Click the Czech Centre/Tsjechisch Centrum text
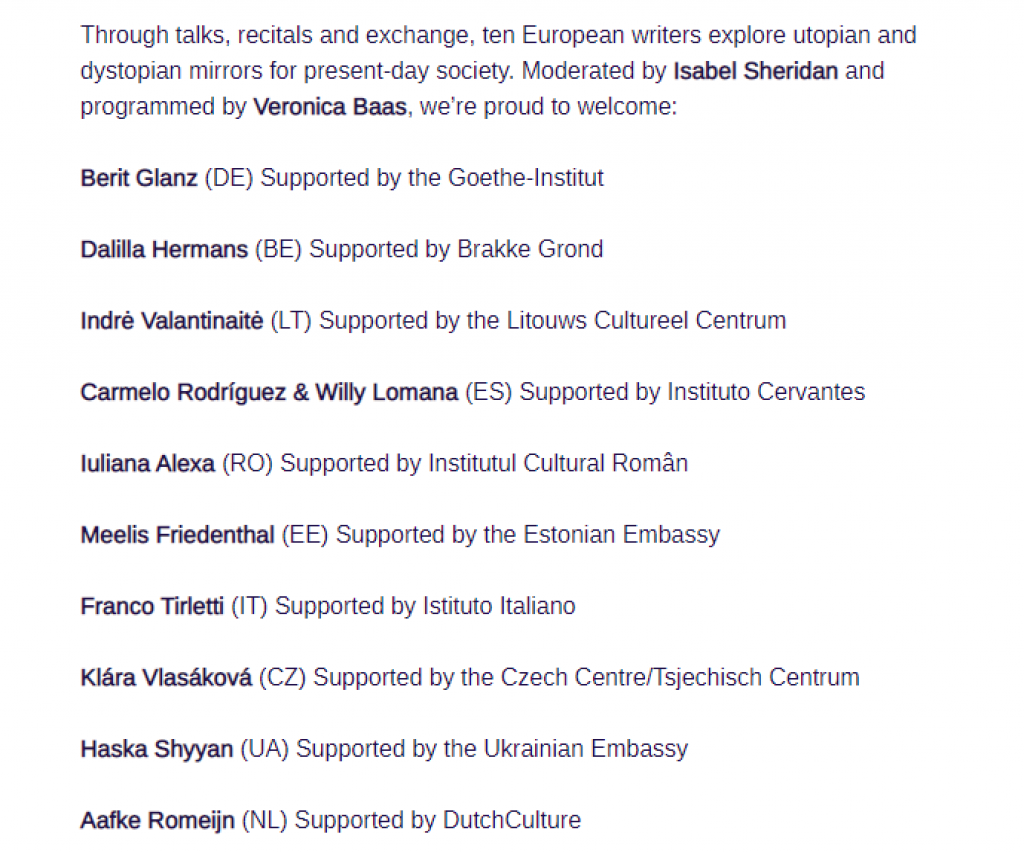 click(x=680, y=677)
